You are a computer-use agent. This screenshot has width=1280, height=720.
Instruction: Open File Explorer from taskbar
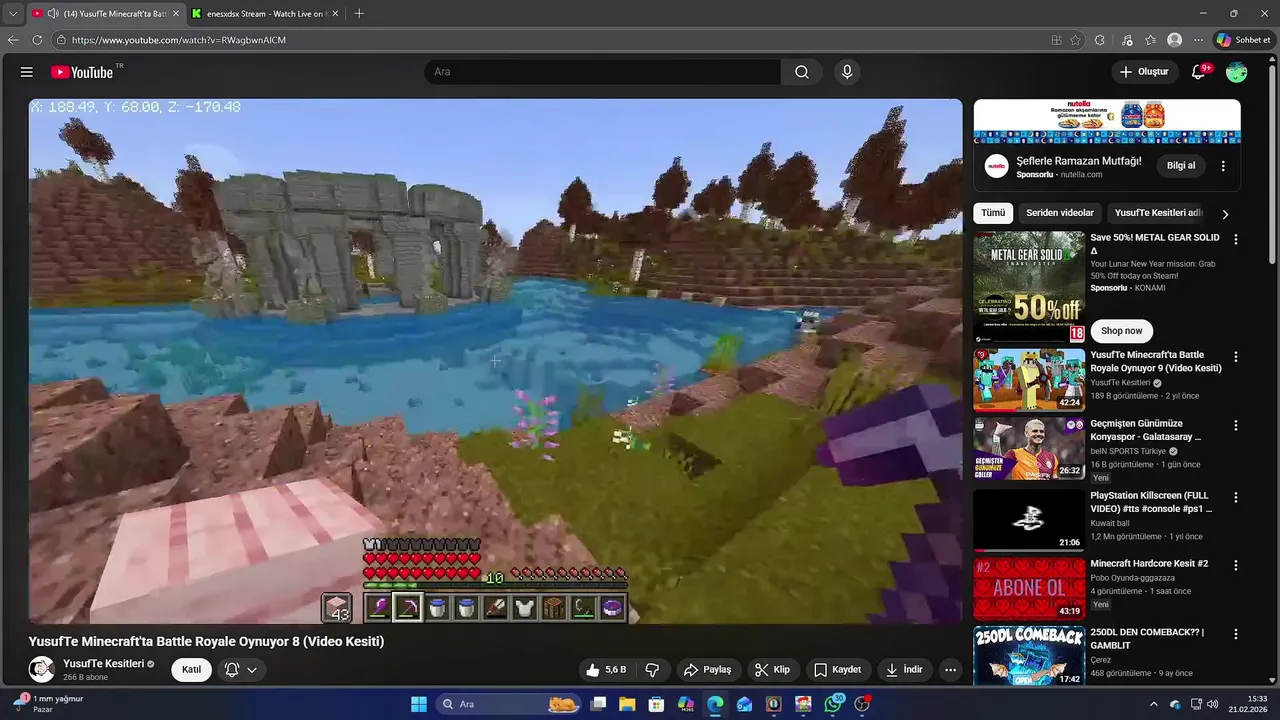(627, 704)
